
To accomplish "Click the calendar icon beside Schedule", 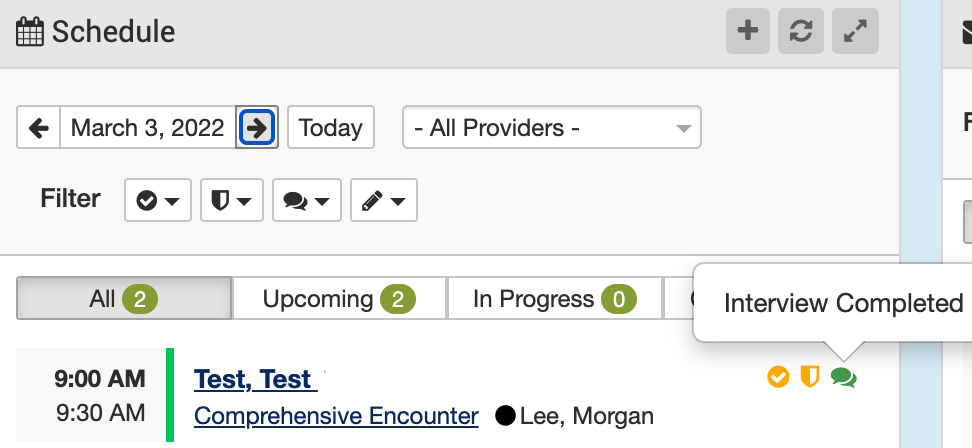I will tap(30, 32).
